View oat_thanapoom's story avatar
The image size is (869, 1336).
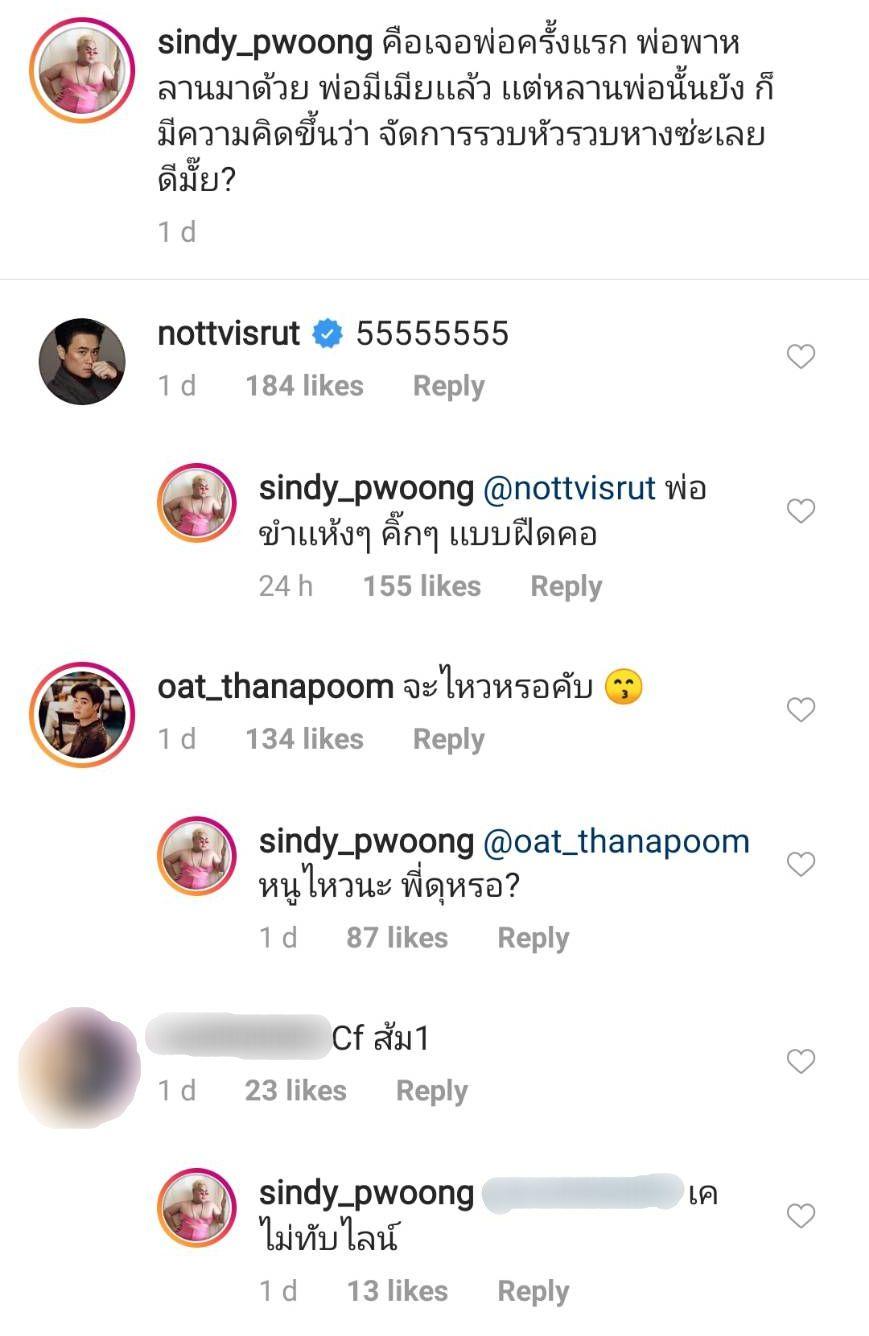point(82,714)
